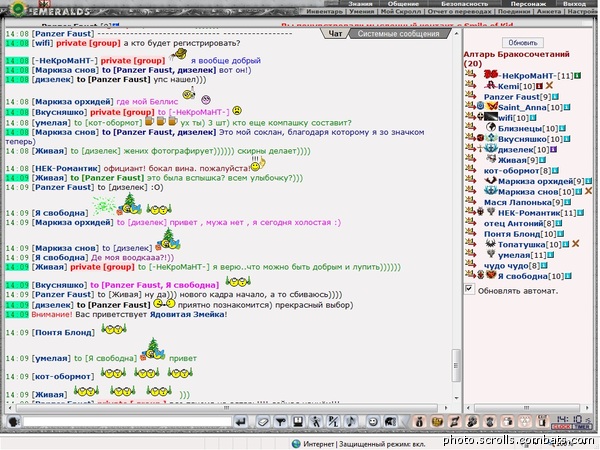Toggle sound with the music note icon
The height and width of the screenshot is (450, 600).
click(351, 422)
